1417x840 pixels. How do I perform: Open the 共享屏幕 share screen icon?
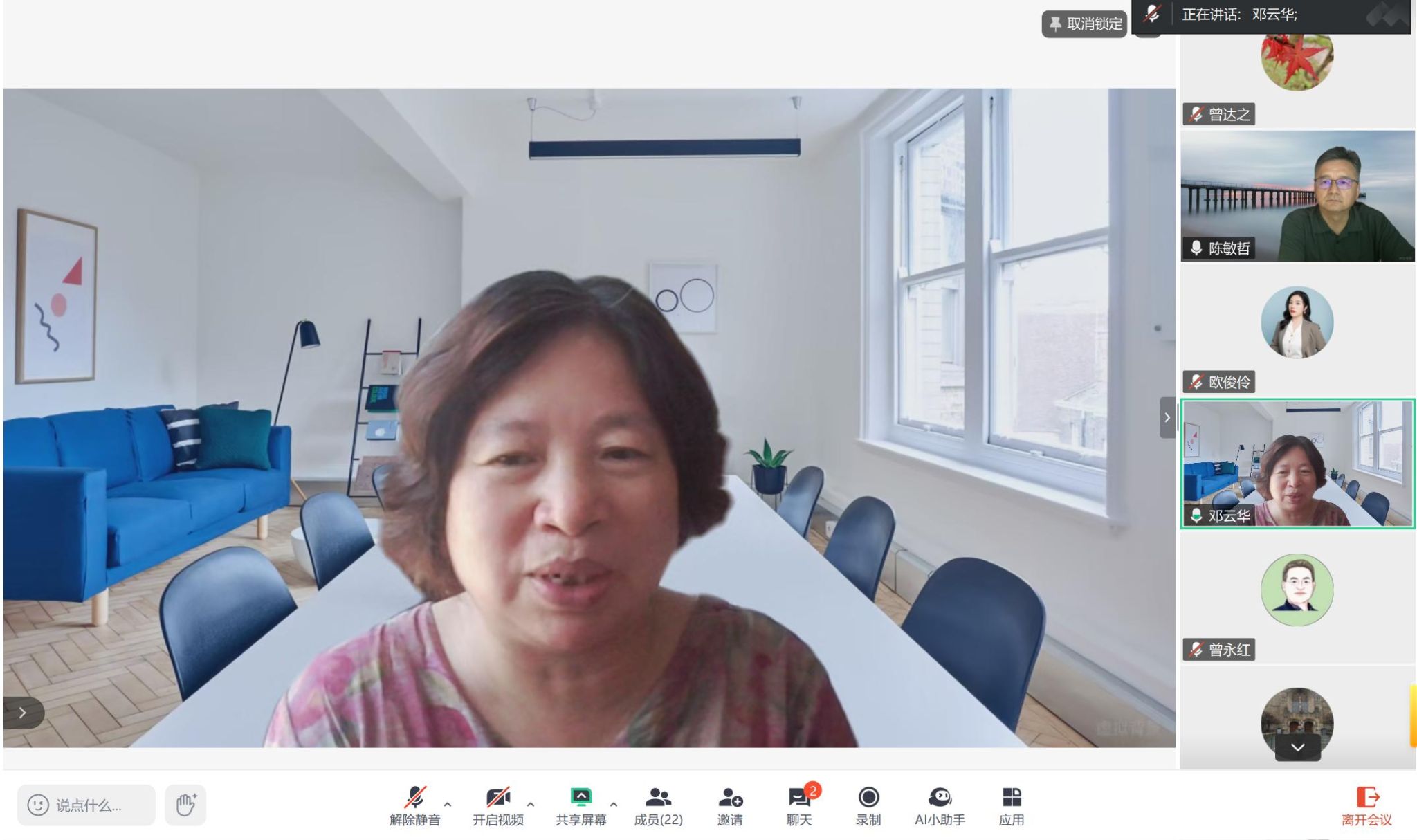point(580,798)
